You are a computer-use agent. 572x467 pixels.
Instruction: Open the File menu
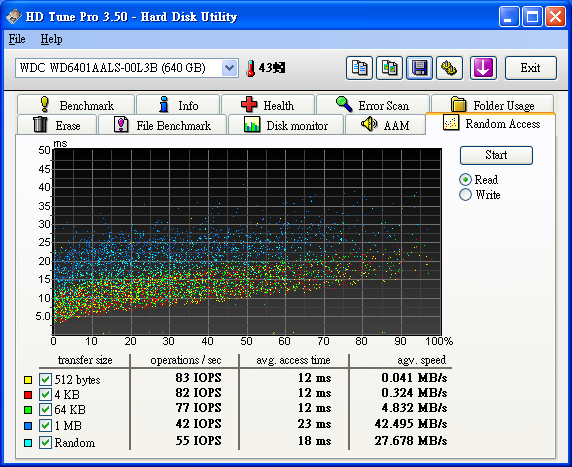click(17, 39)
